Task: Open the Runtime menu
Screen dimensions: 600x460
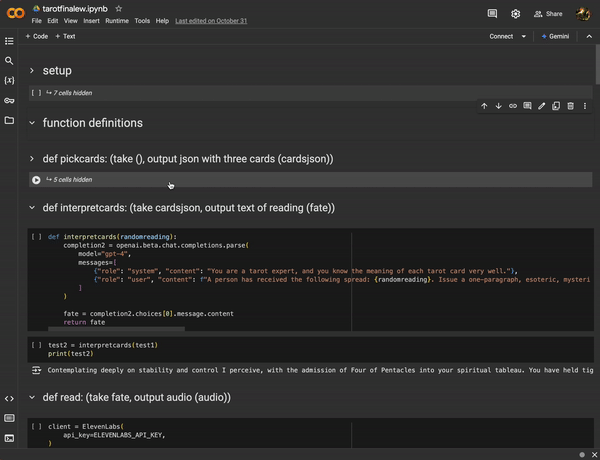Action: coord(117,21)
